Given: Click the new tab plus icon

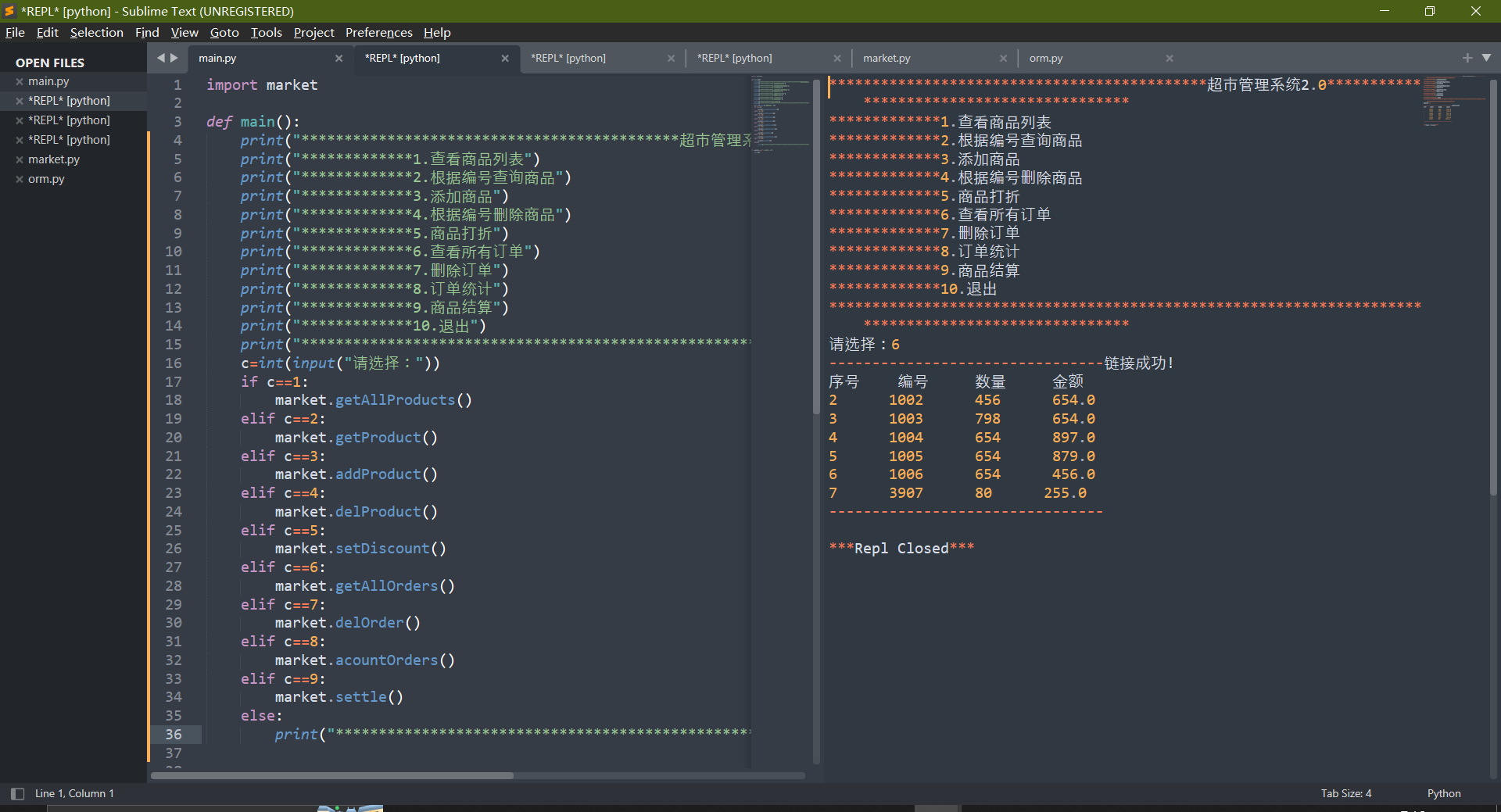Looking at the screenshot, I should tap(1467, 58).
